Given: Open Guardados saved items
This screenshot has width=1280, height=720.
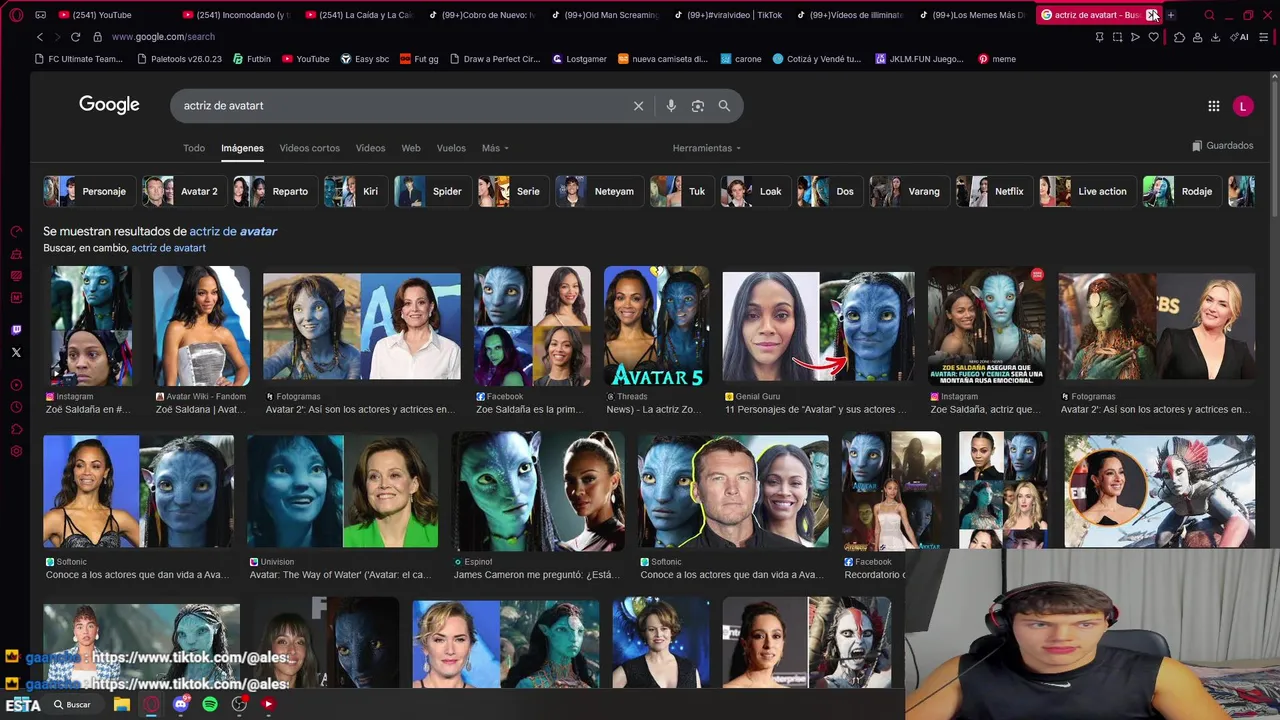Looking at the screenshot, I should [1222, 146].
